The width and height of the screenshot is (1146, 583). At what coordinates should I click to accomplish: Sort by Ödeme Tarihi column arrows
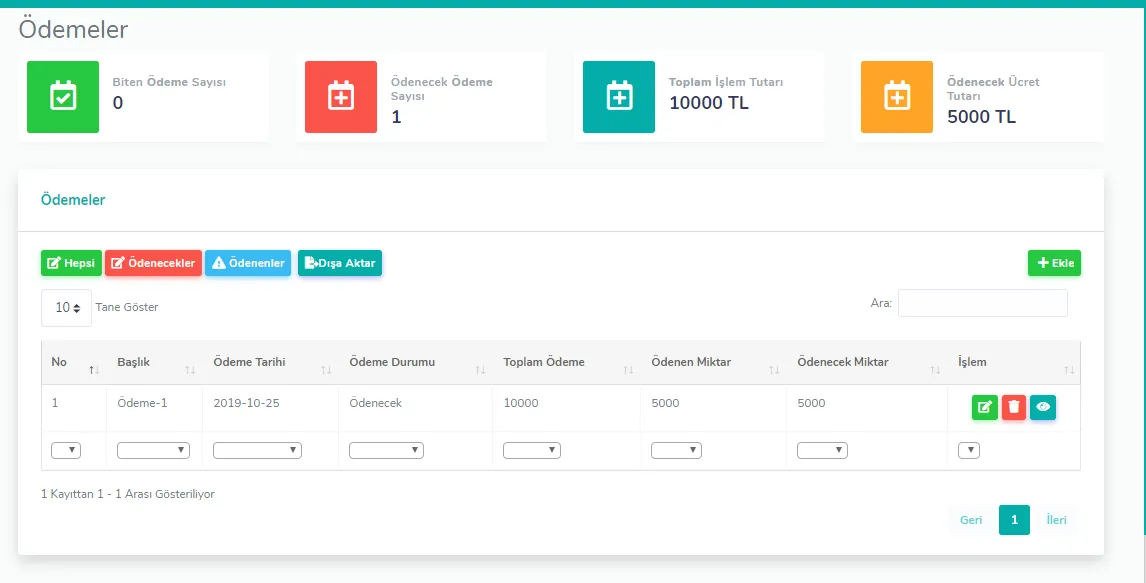(x=326, y=370)
